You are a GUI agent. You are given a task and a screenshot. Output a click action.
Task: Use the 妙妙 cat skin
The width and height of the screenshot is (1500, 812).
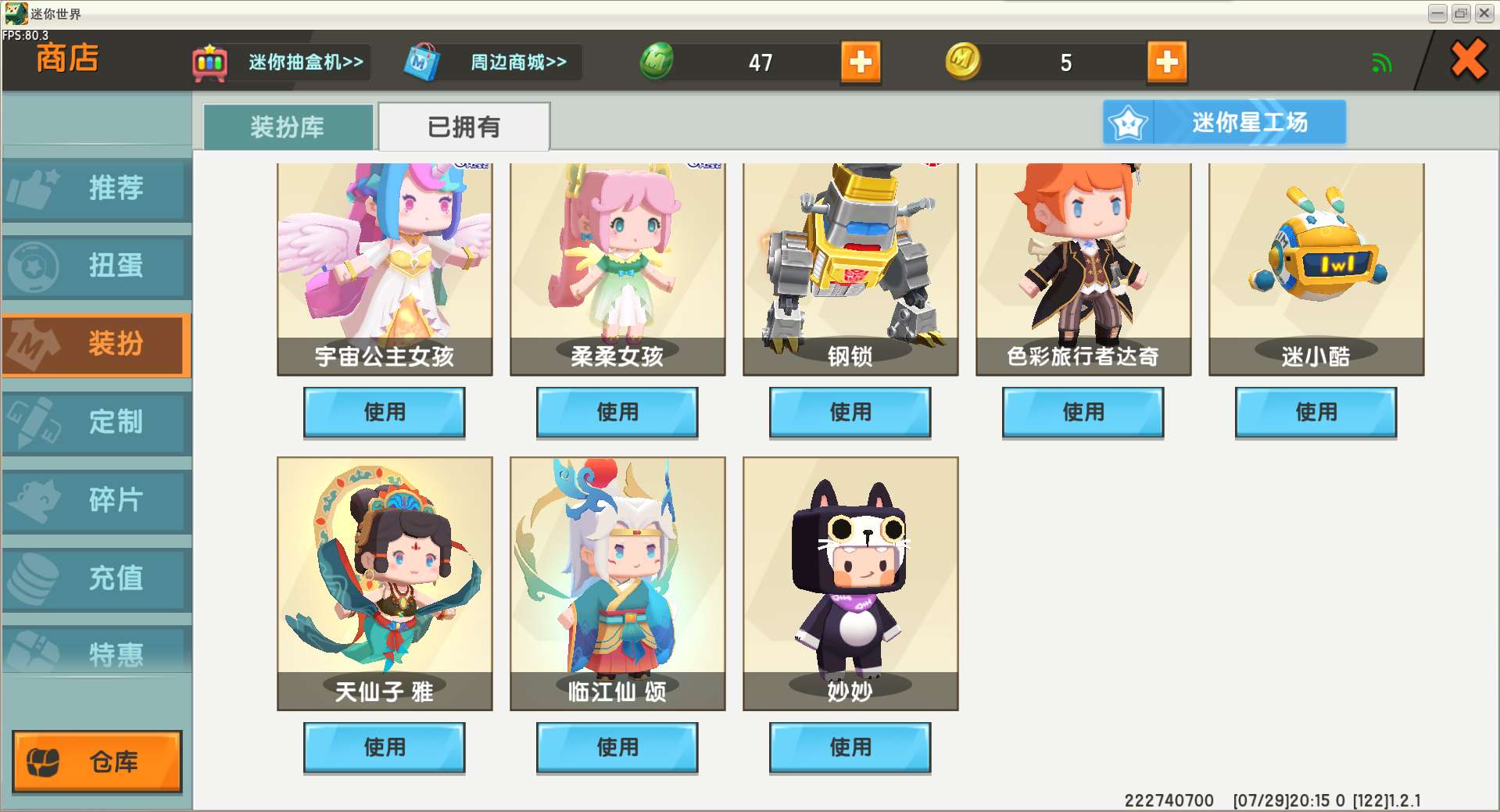click(x=850, y=747)
